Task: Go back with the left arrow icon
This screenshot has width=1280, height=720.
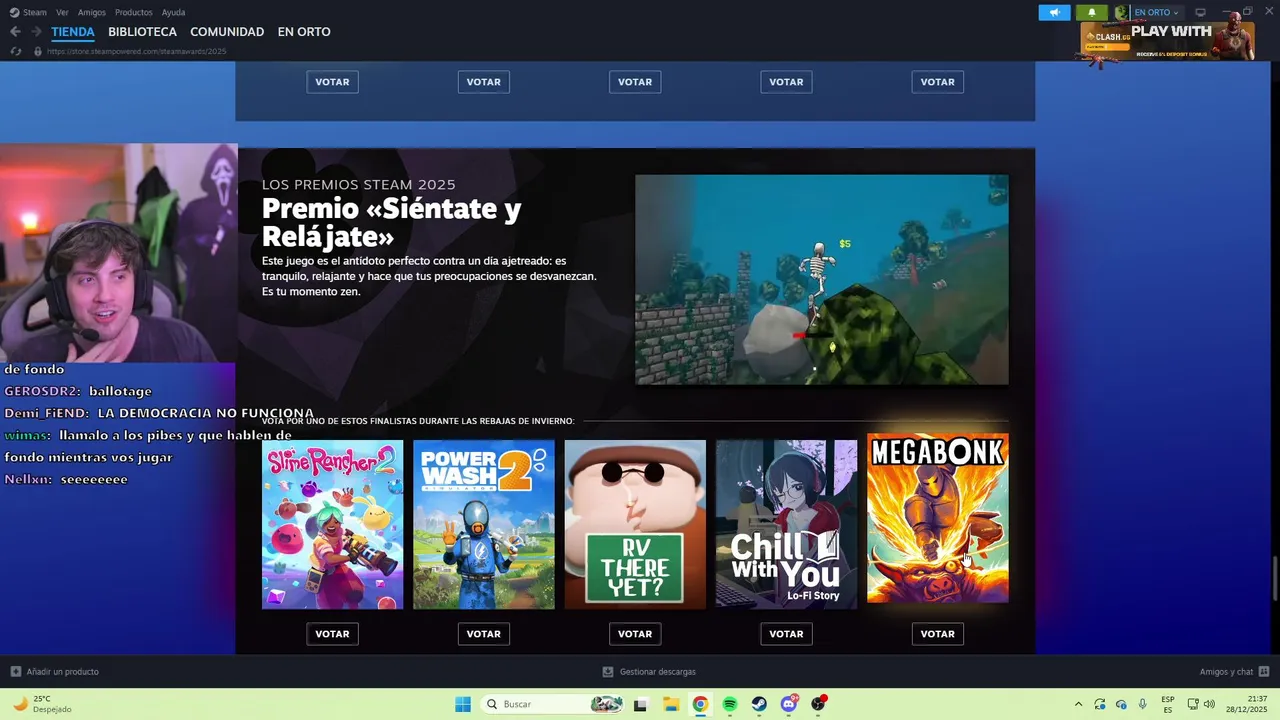Action: (x=15, y=32)
